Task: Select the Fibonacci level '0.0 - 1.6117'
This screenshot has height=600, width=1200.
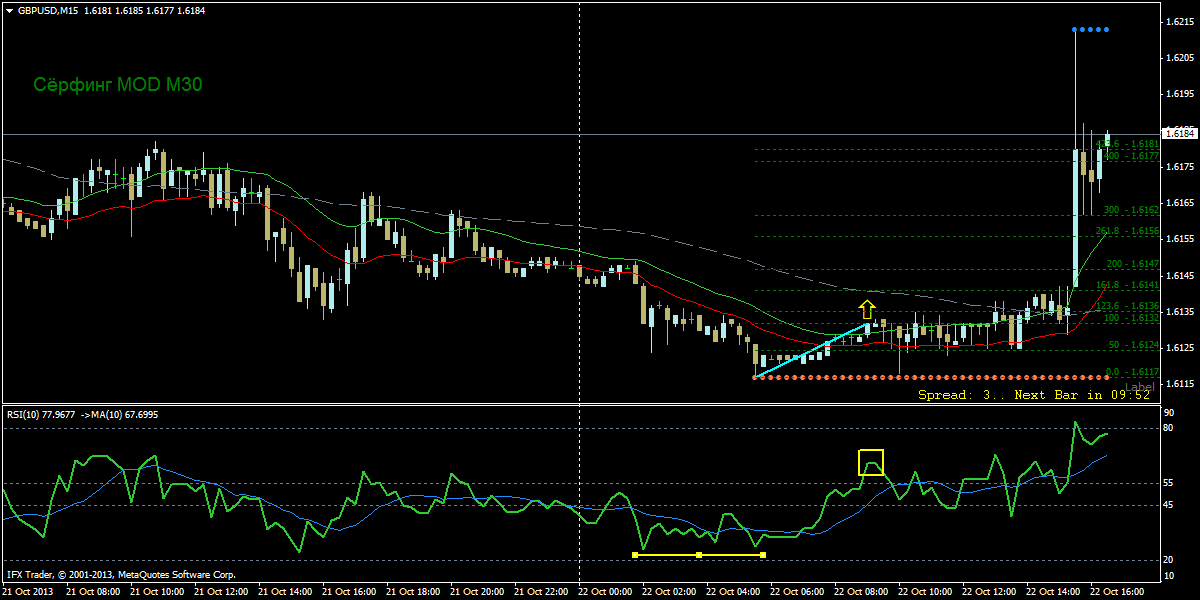Action: [x=1132, y=371]
